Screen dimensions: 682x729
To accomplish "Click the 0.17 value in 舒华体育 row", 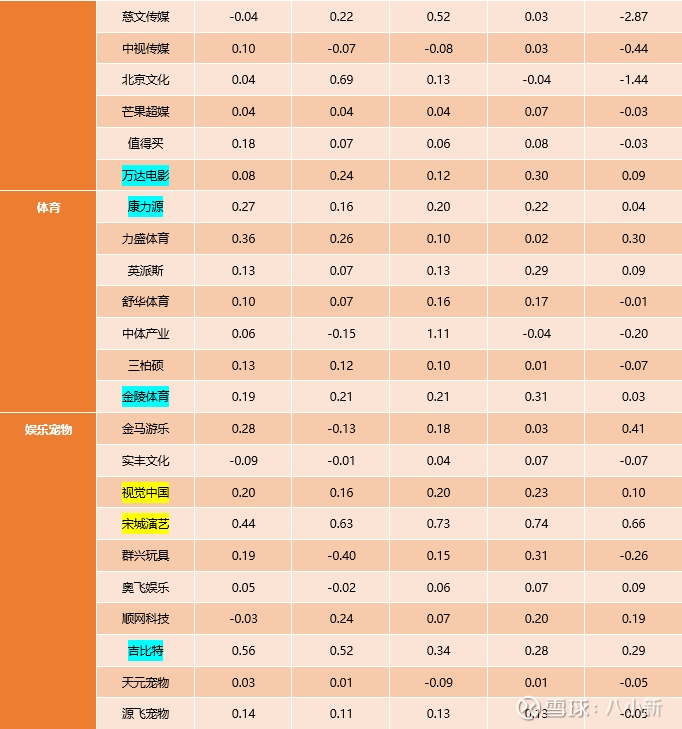I will click(x=536, y=302).
